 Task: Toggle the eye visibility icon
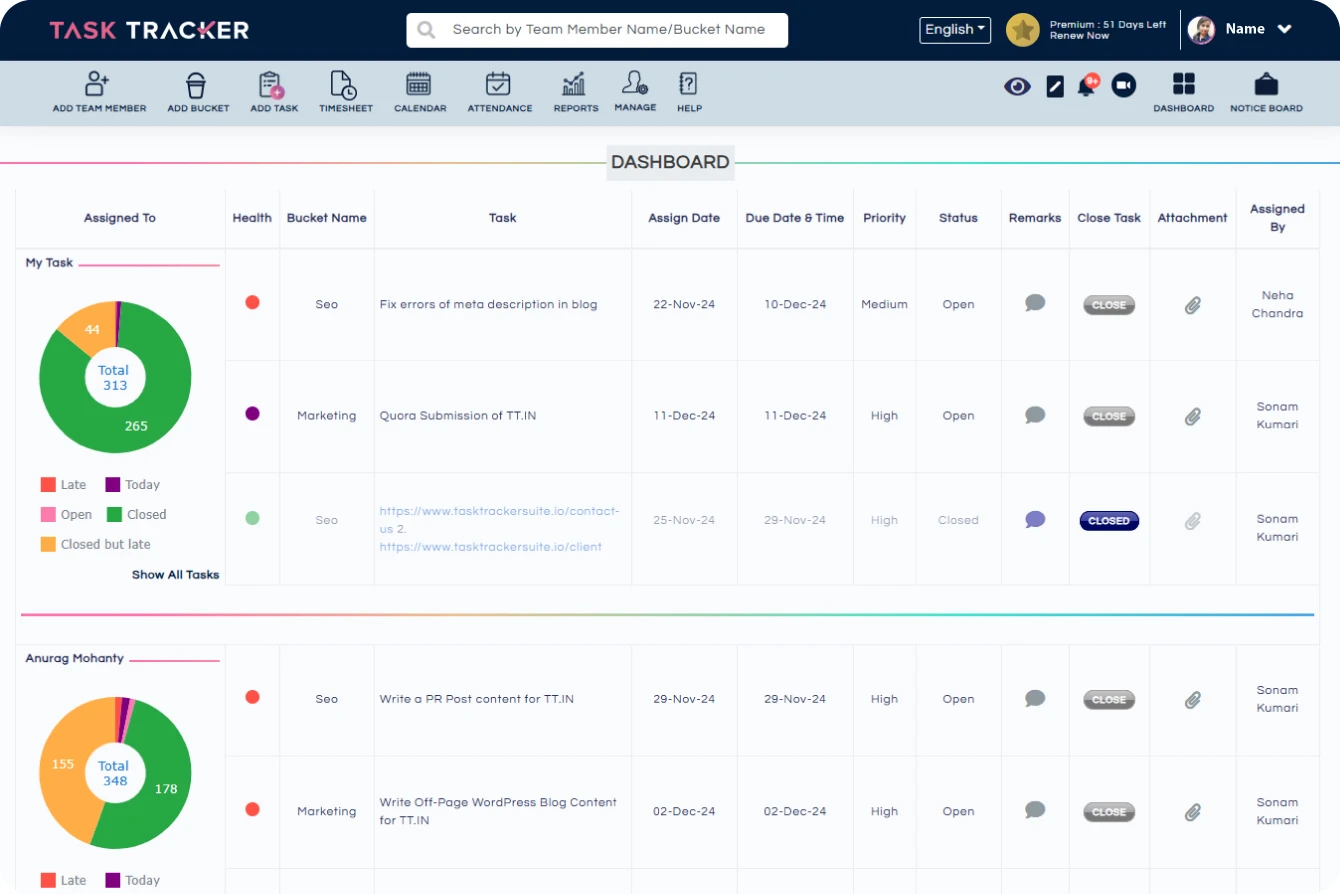(1017, 86)
